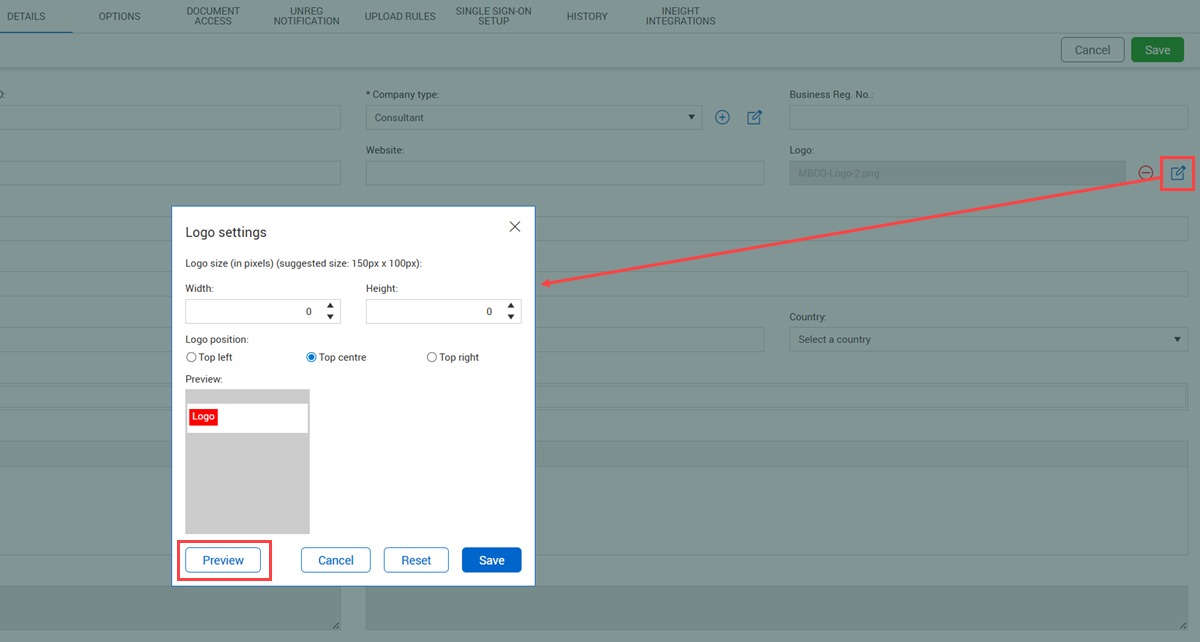Select the Top right logo position

[432, 357]
